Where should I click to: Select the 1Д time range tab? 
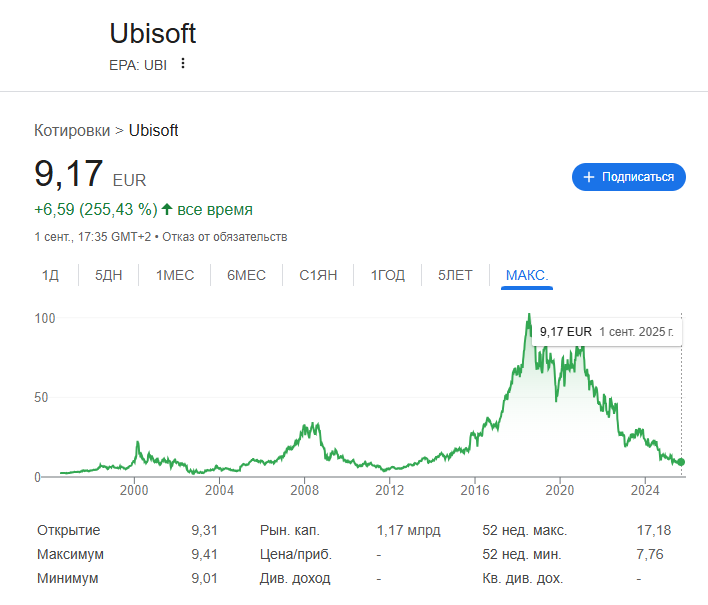pyautogui.click(x=50, y=275)
